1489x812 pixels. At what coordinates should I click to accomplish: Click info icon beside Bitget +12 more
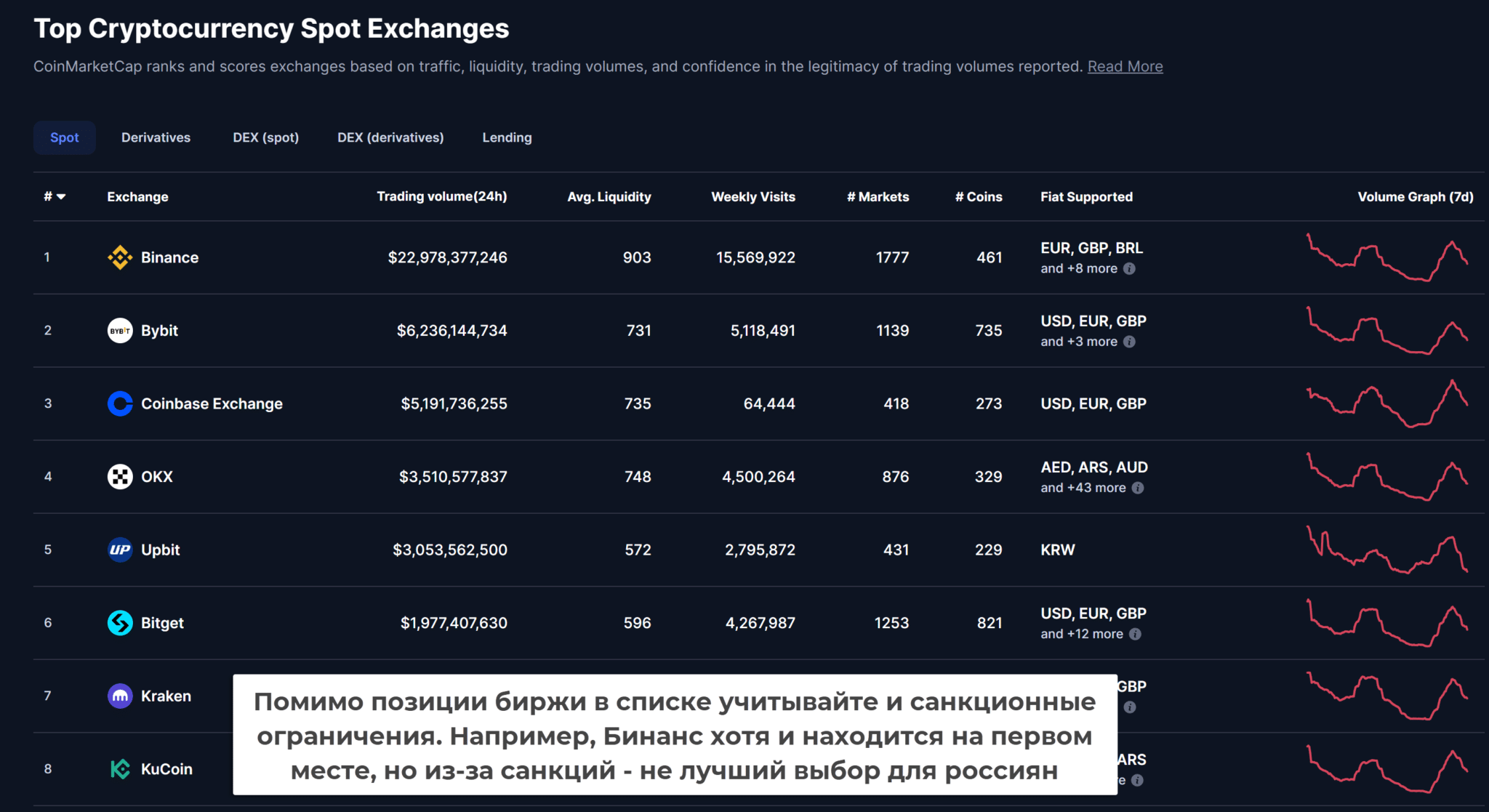click(x=1135, y=634)
